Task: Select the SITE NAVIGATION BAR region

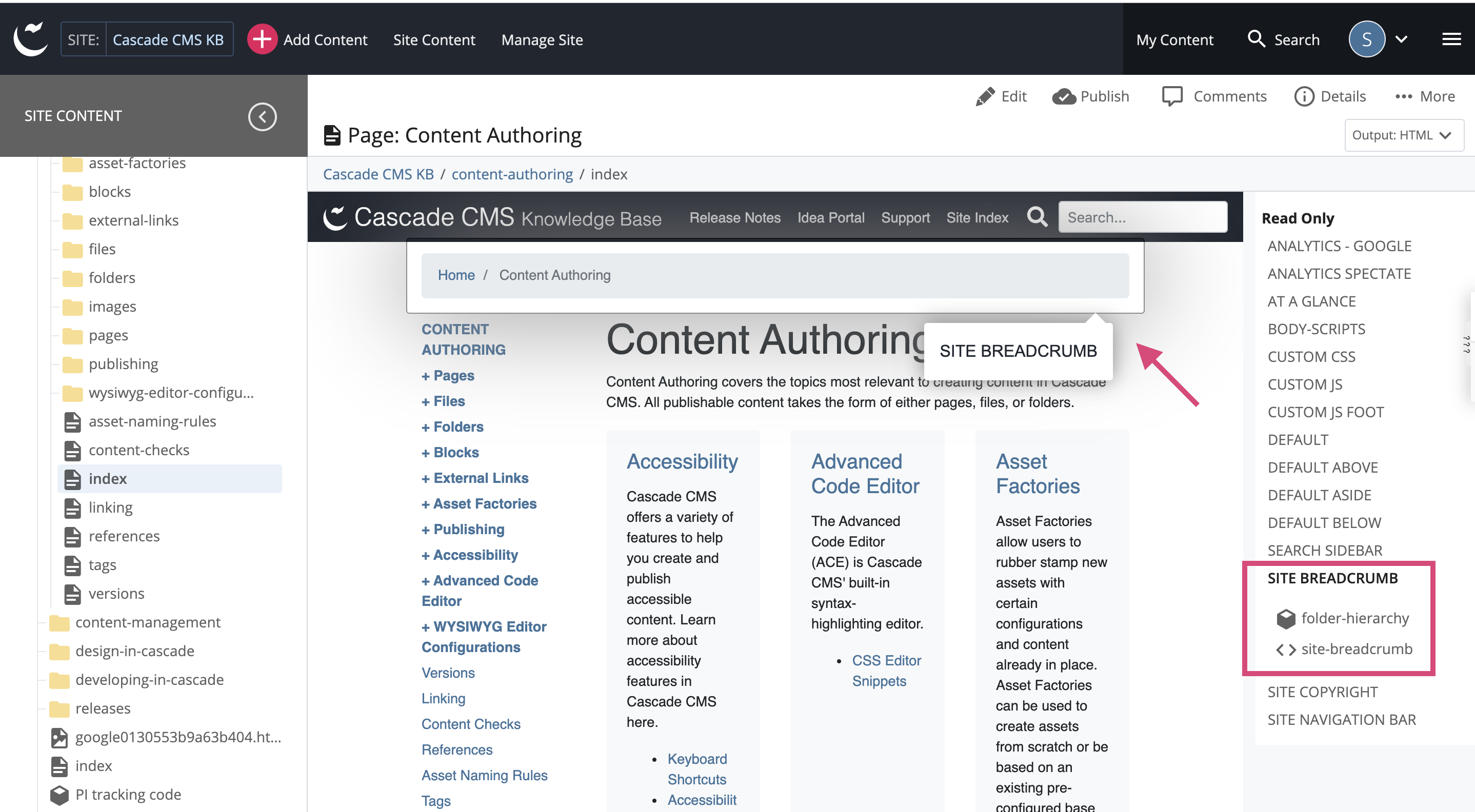Action: [1342, 719]
